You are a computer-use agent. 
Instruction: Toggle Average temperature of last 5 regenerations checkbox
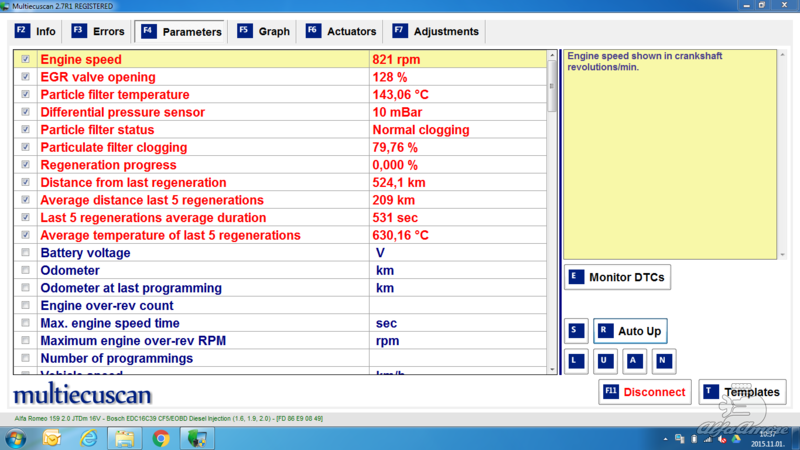point(26,235)
